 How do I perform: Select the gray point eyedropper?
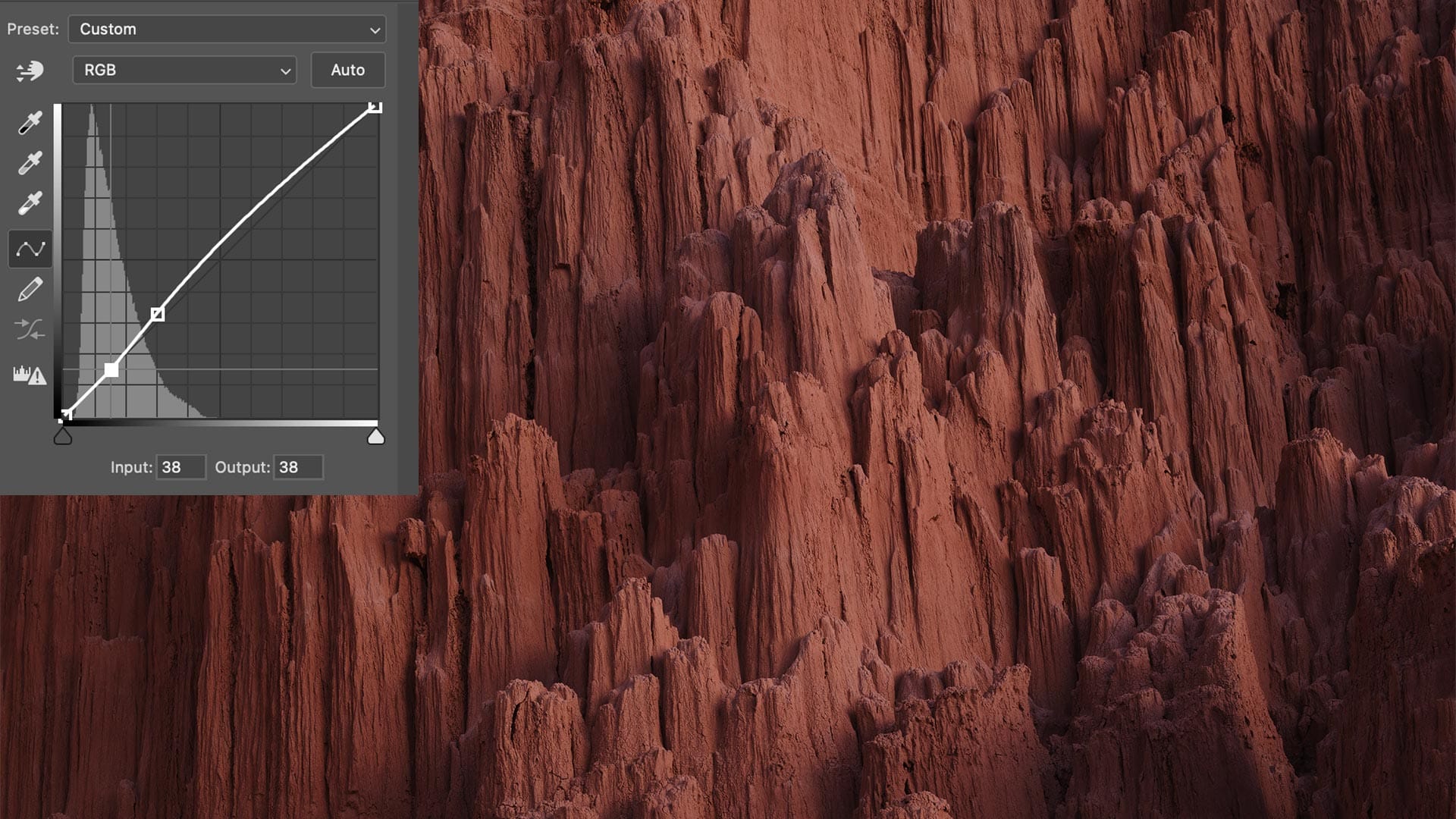(x=30, y=163)
